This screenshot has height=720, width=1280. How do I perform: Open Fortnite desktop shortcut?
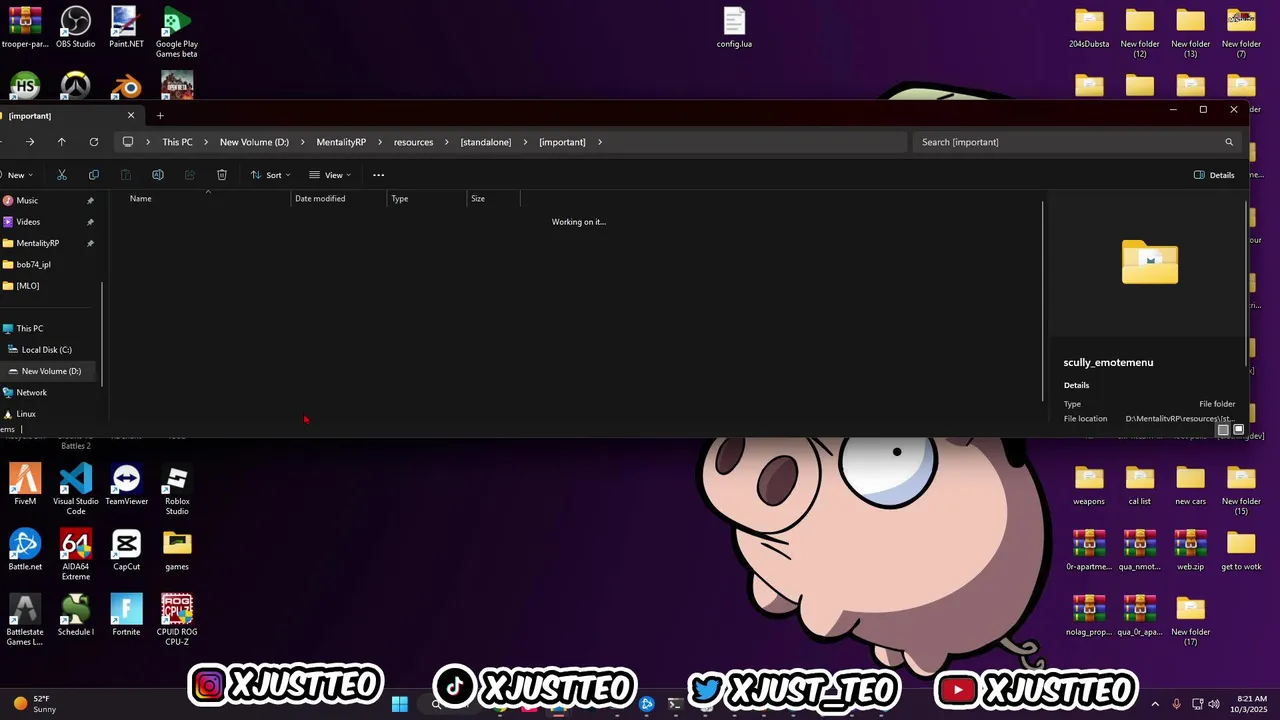click(x=126, y=615)
